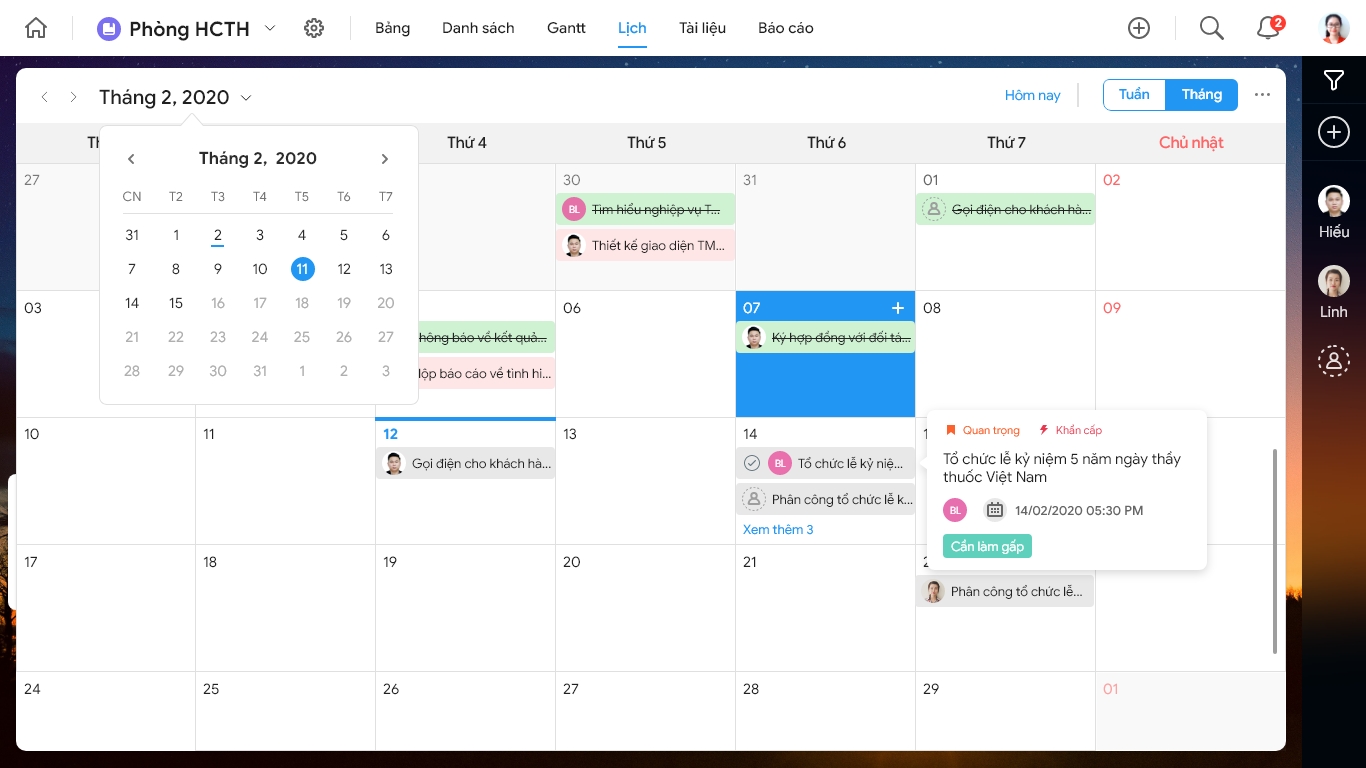Pick day 9 in the date picker
This screenshot has height=768, width=1366.
coord(217,269)
